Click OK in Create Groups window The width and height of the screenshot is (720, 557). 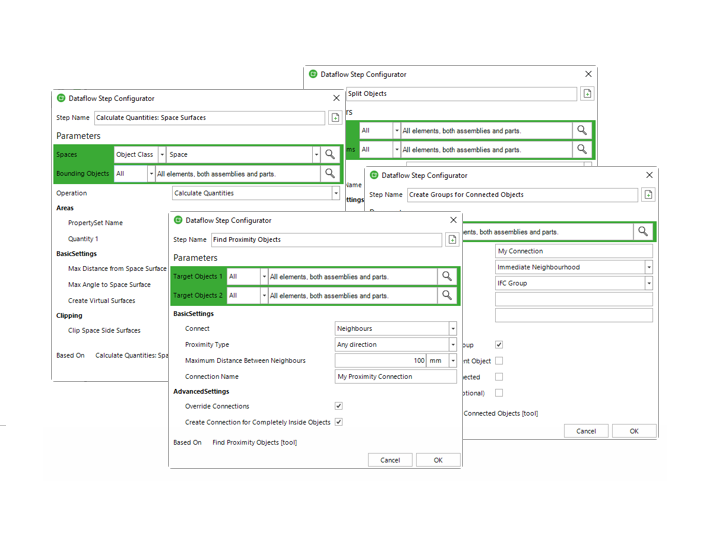point(634,431)
